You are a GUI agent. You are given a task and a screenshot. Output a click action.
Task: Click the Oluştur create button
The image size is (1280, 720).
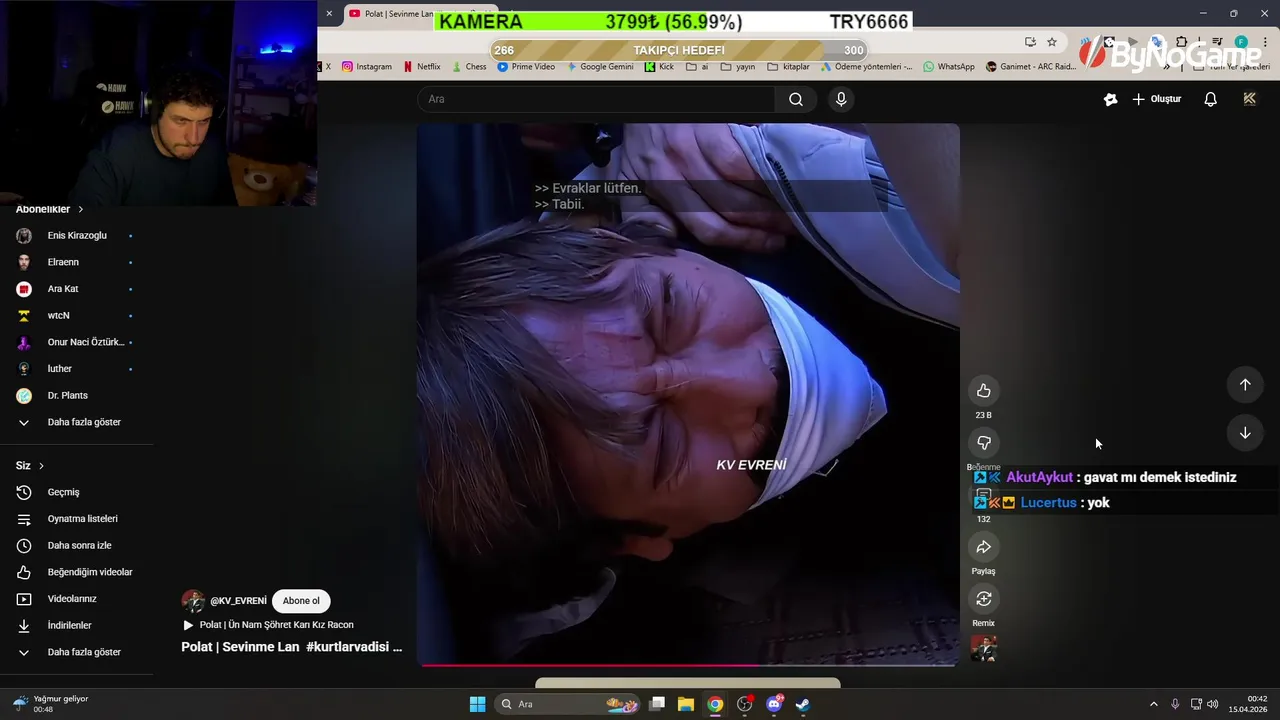1157,99
